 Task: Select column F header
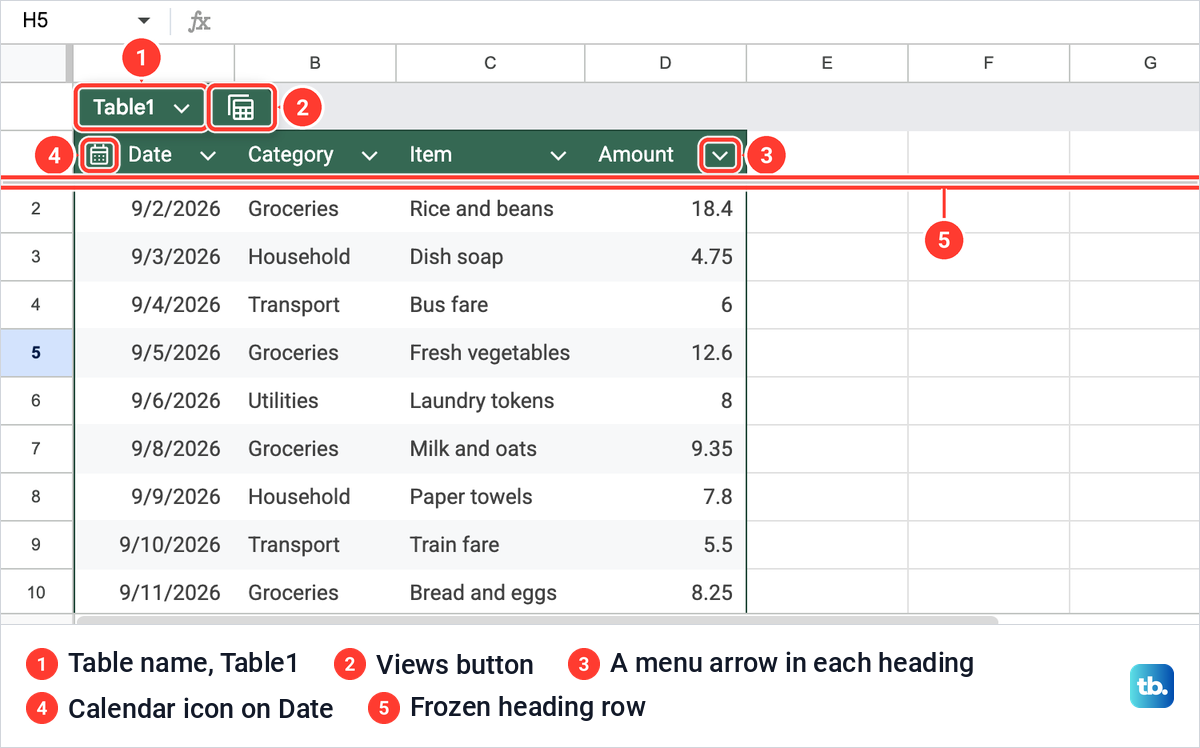click(988, 63)
